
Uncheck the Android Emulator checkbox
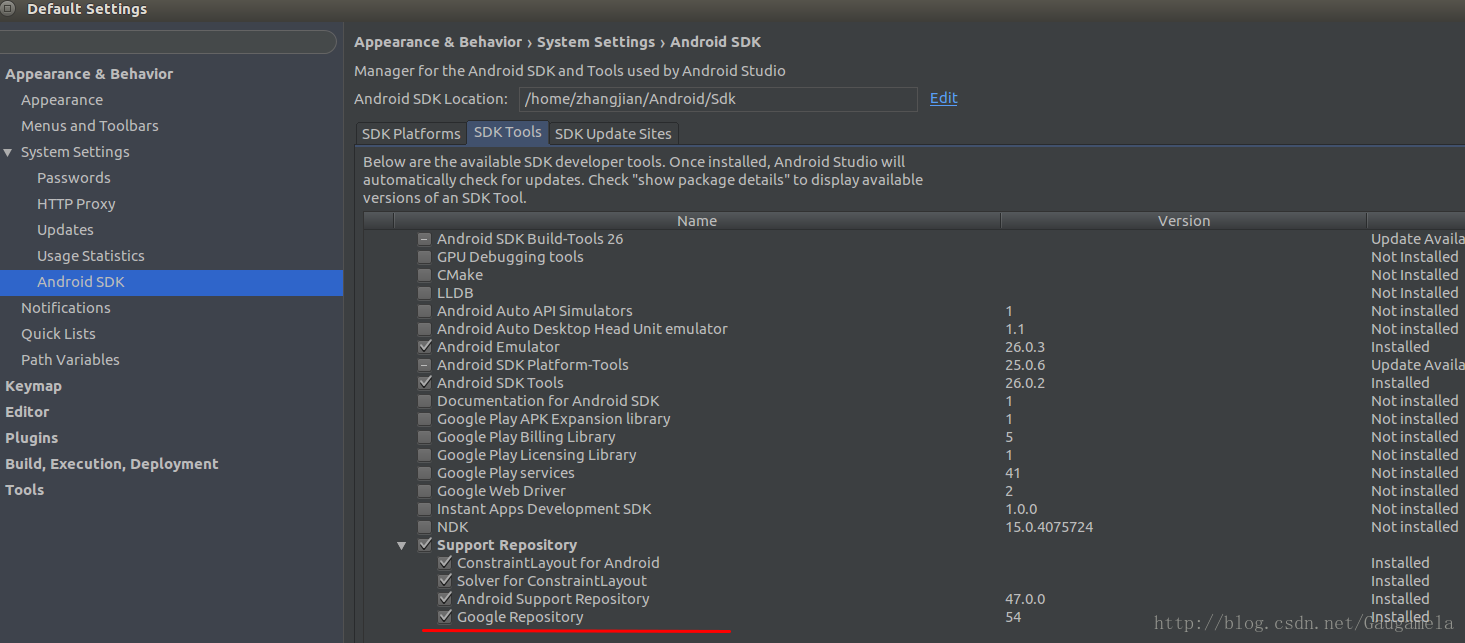[425, 347]
